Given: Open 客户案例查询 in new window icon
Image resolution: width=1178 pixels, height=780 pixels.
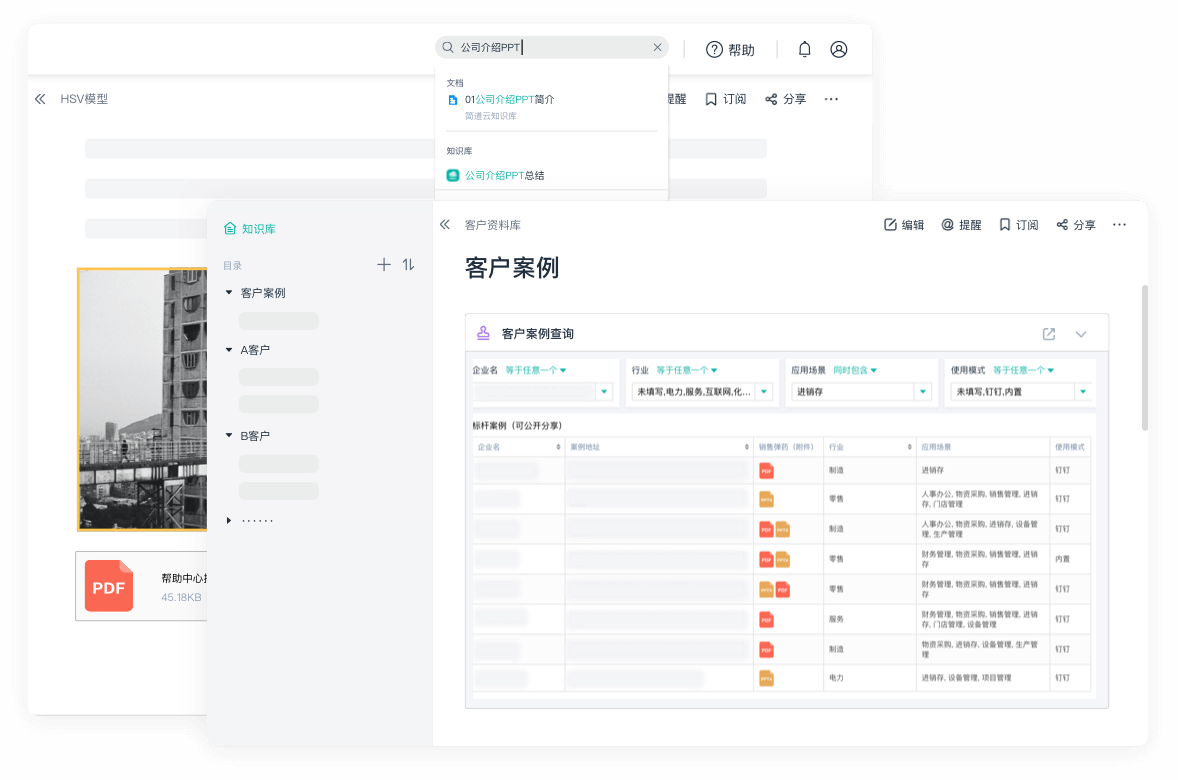Looking at the screenshot, I should click(x=1049, y=334).
